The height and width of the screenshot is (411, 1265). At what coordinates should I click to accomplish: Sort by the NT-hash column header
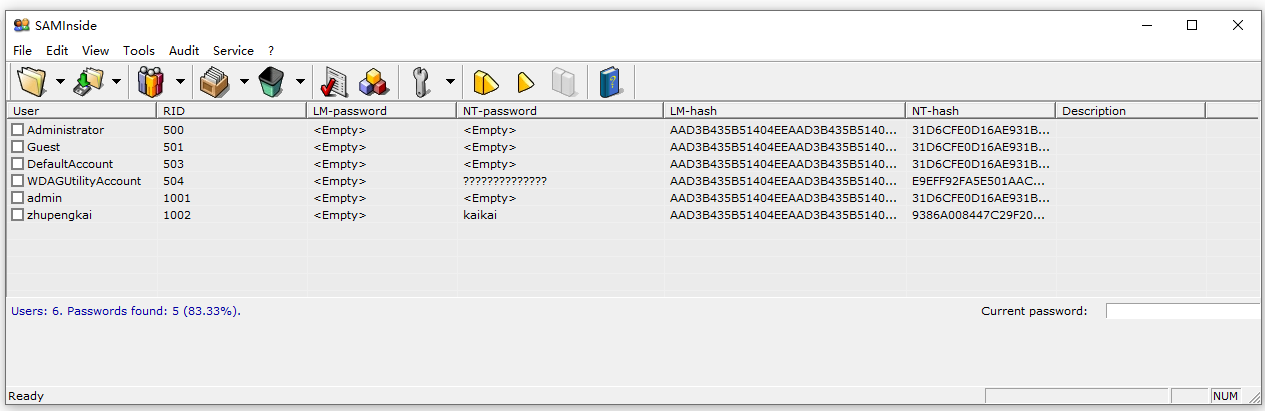pyautogui.click(x=980, y=111)
